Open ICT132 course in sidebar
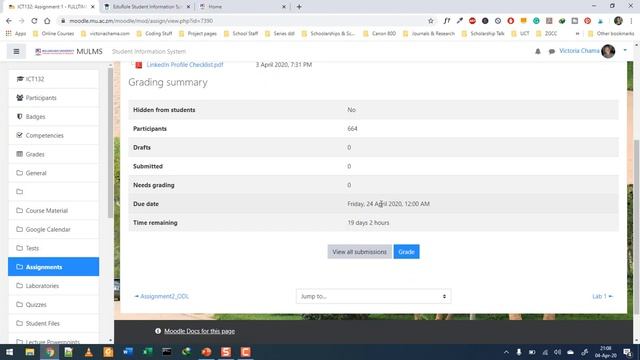 pos(53,79)
